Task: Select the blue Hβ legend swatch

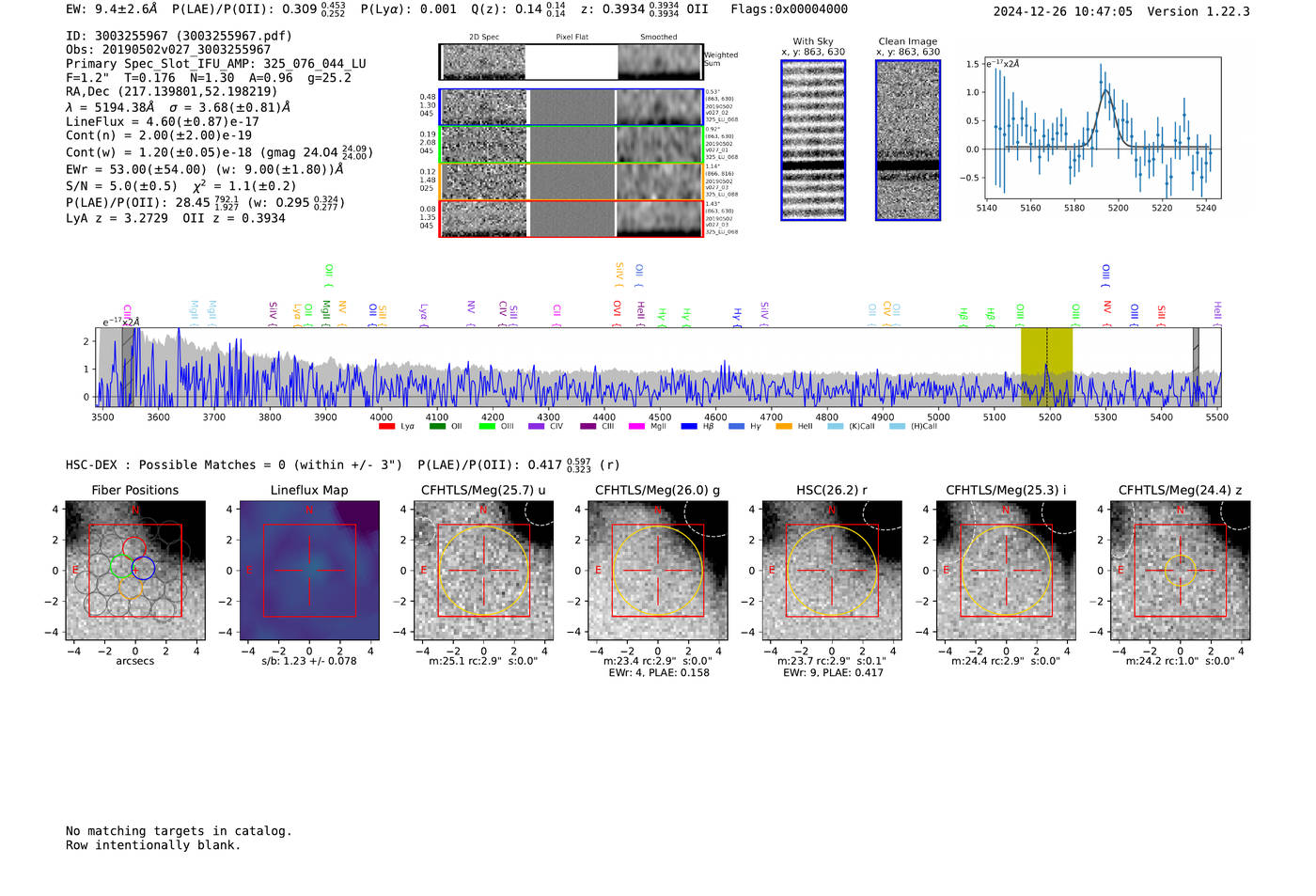Action: pyautogui.click(x=689, y=427)
